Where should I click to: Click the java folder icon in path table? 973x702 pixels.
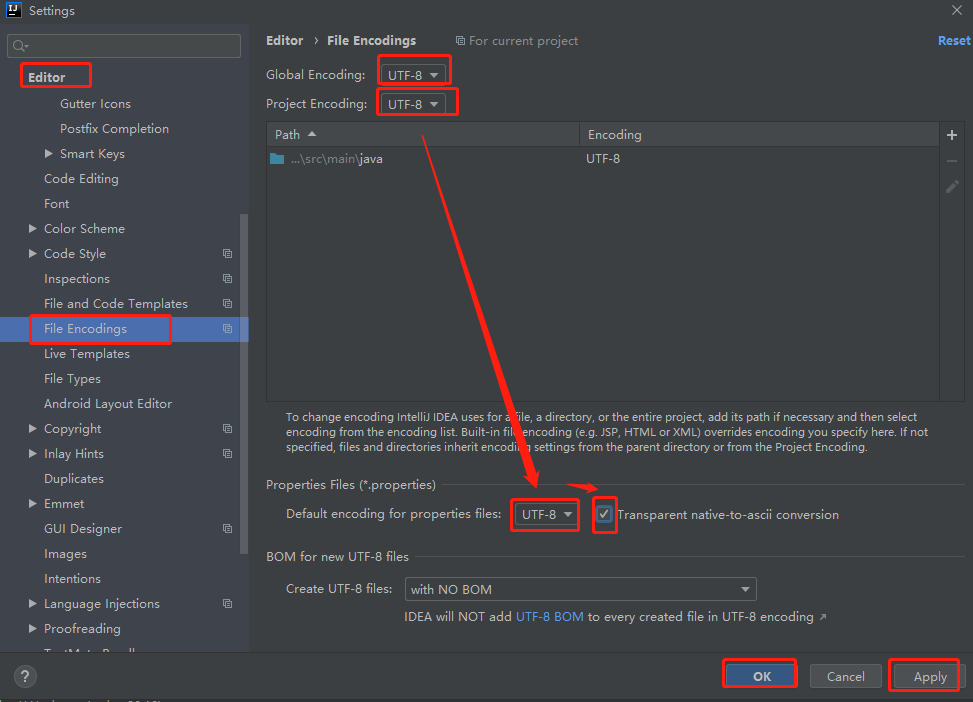click(x=277, y=159)
